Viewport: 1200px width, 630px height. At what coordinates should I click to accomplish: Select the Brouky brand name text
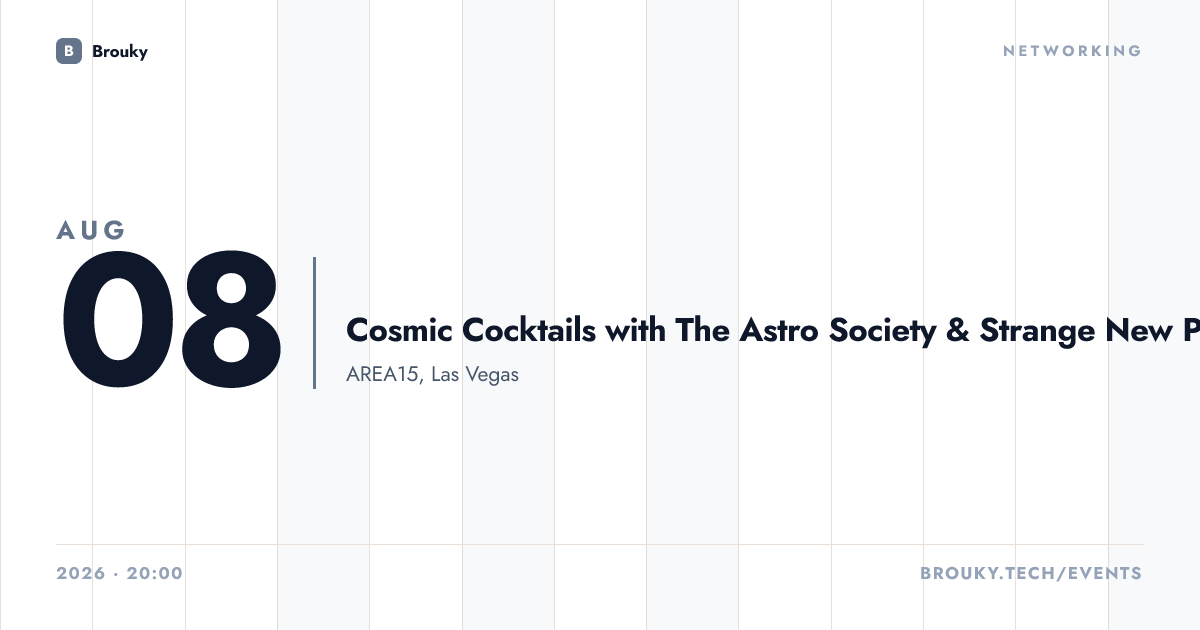[120, 51]
